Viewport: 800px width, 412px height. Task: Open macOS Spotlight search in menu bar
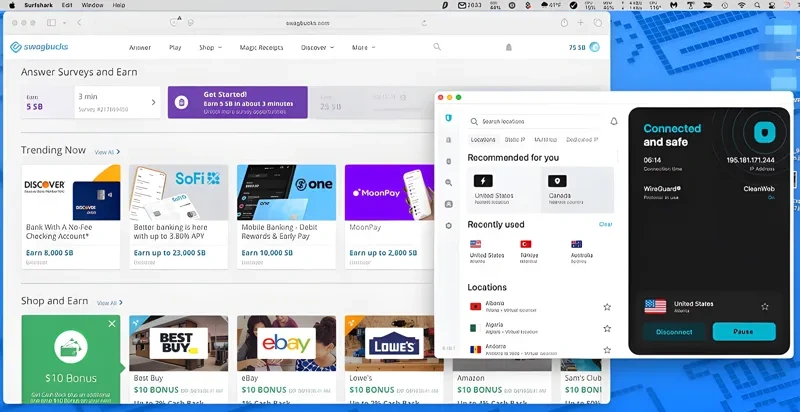coord(758,5)
